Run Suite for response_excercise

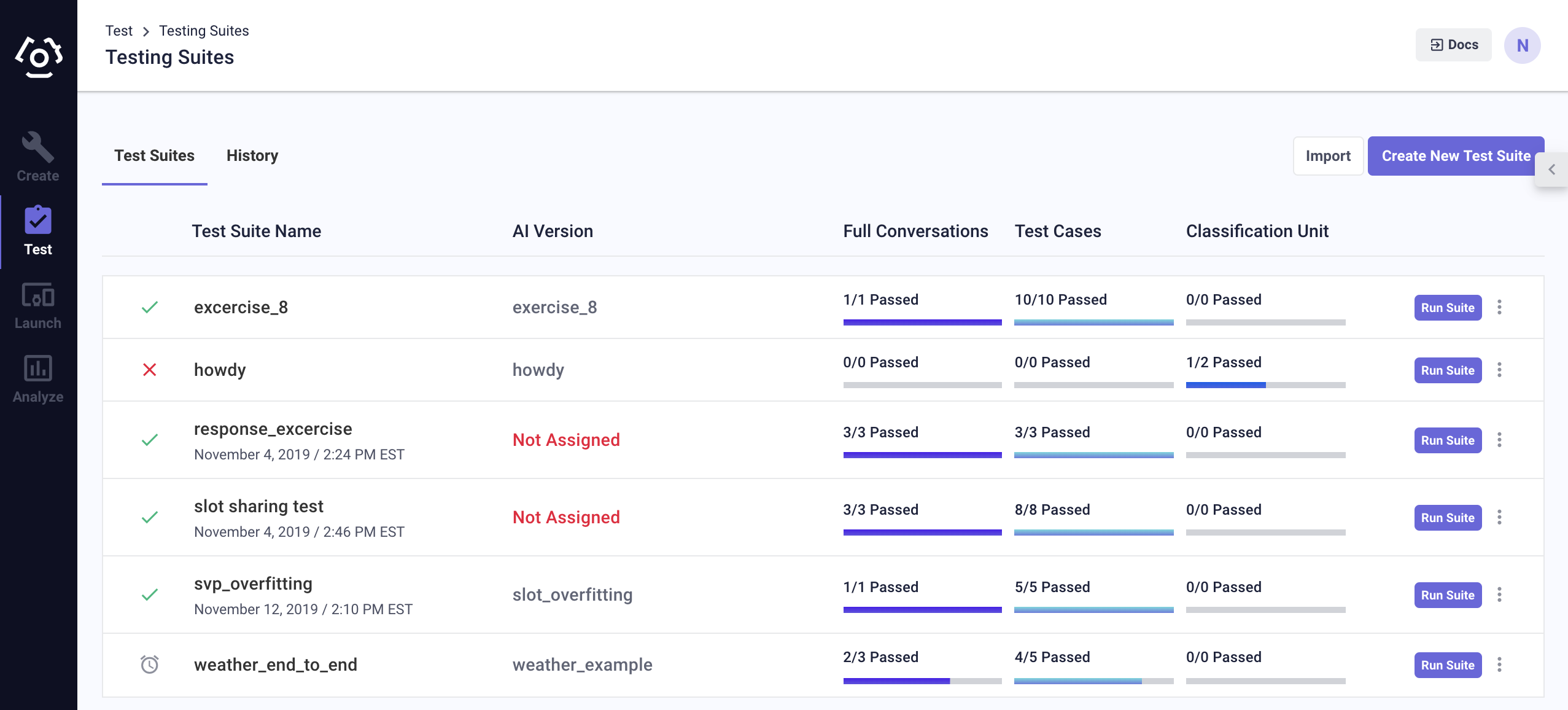1448,440
